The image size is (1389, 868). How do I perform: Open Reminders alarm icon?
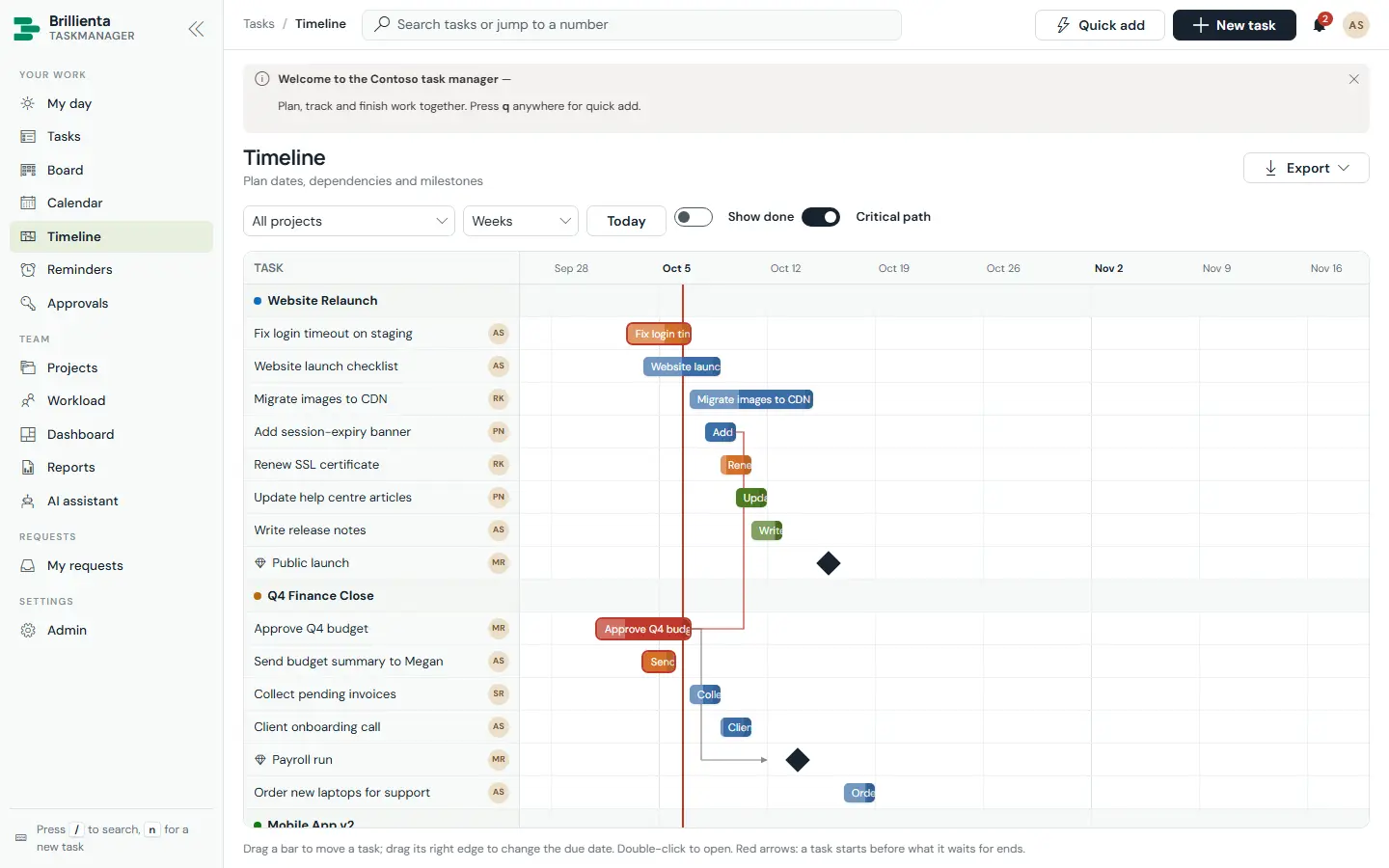click(28, 270)
